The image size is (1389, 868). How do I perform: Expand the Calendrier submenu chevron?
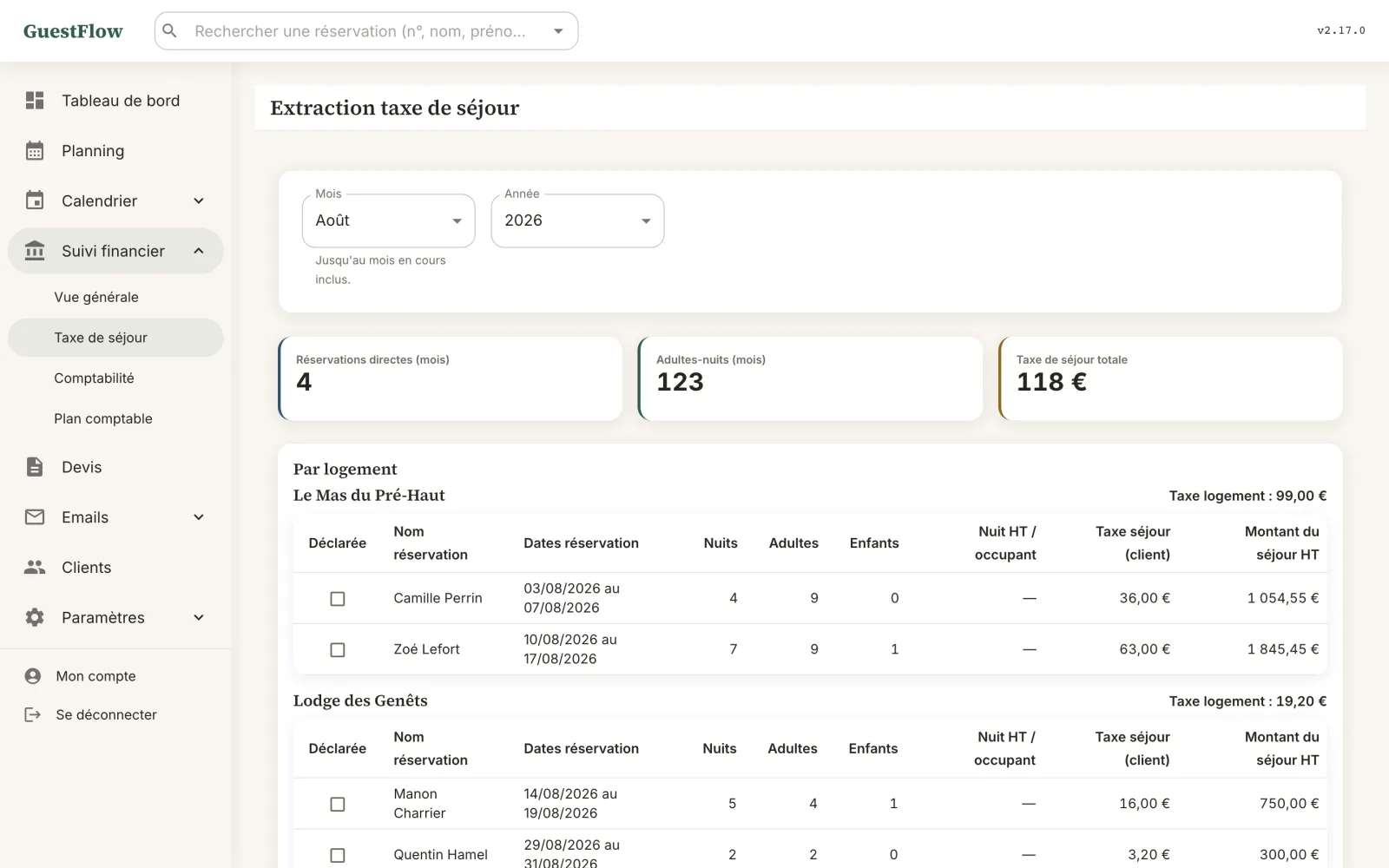(x=199, y=201)
